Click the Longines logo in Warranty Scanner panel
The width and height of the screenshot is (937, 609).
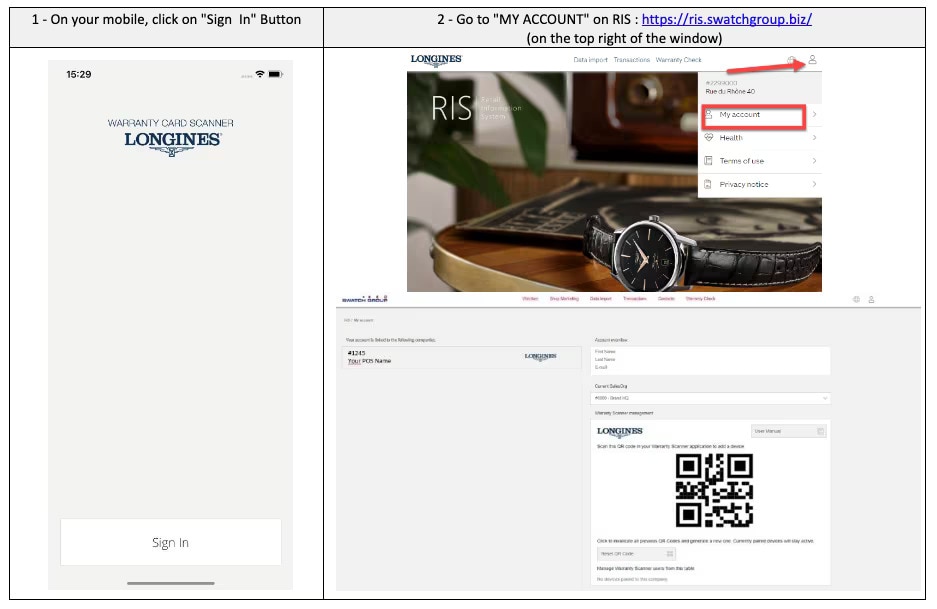tap(620, 431)
